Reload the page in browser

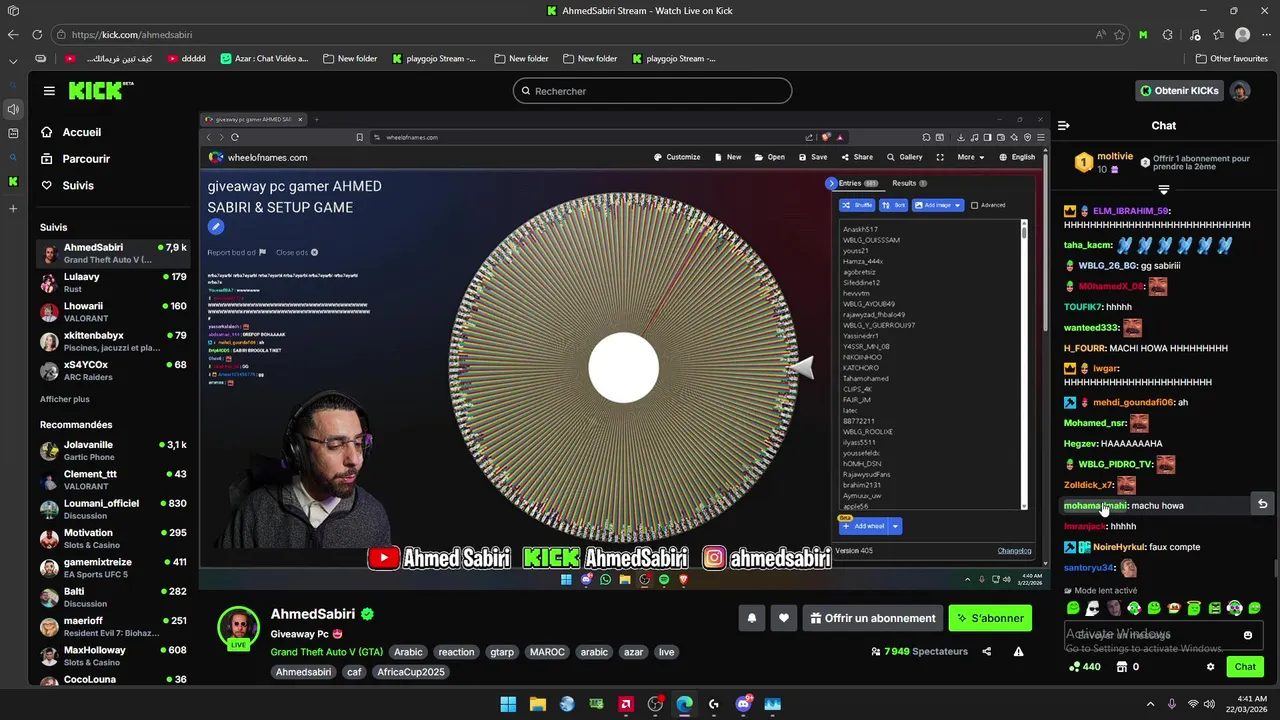pos(38,34)
